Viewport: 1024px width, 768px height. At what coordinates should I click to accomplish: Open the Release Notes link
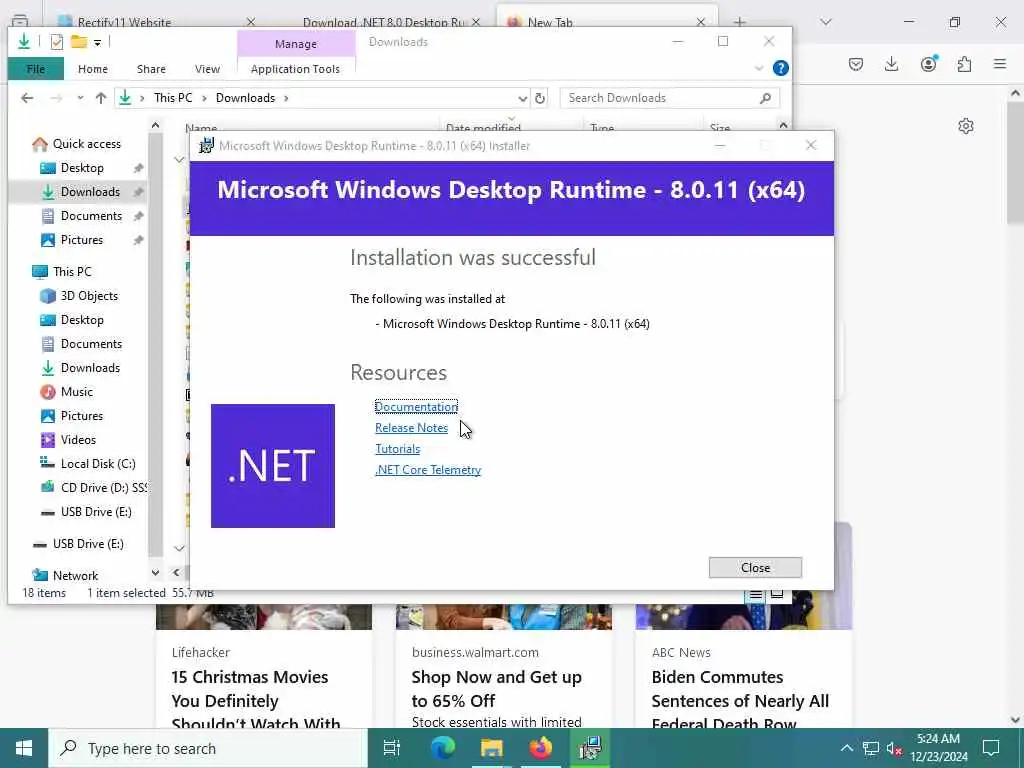(x=411, y=428)
